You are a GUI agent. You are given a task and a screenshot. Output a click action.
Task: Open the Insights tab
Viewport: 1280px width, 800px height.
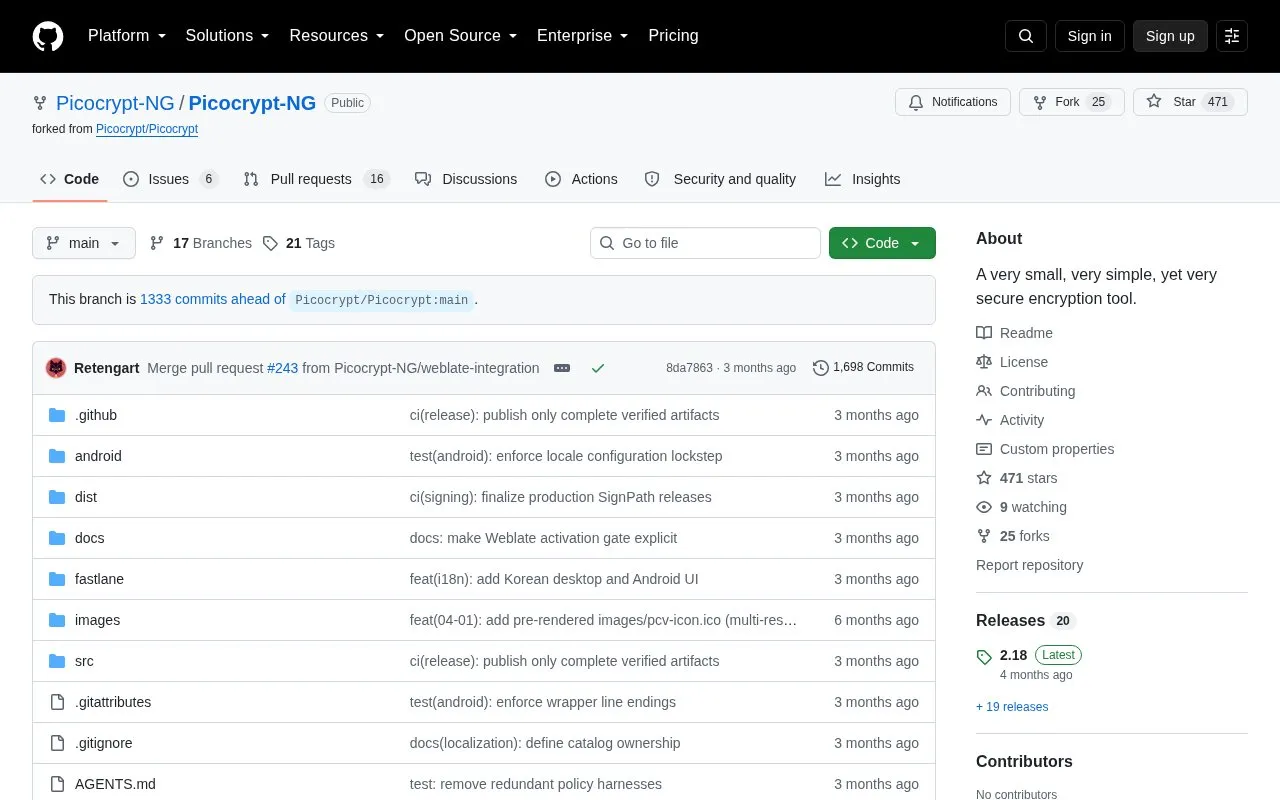click(x=862, y=179)
